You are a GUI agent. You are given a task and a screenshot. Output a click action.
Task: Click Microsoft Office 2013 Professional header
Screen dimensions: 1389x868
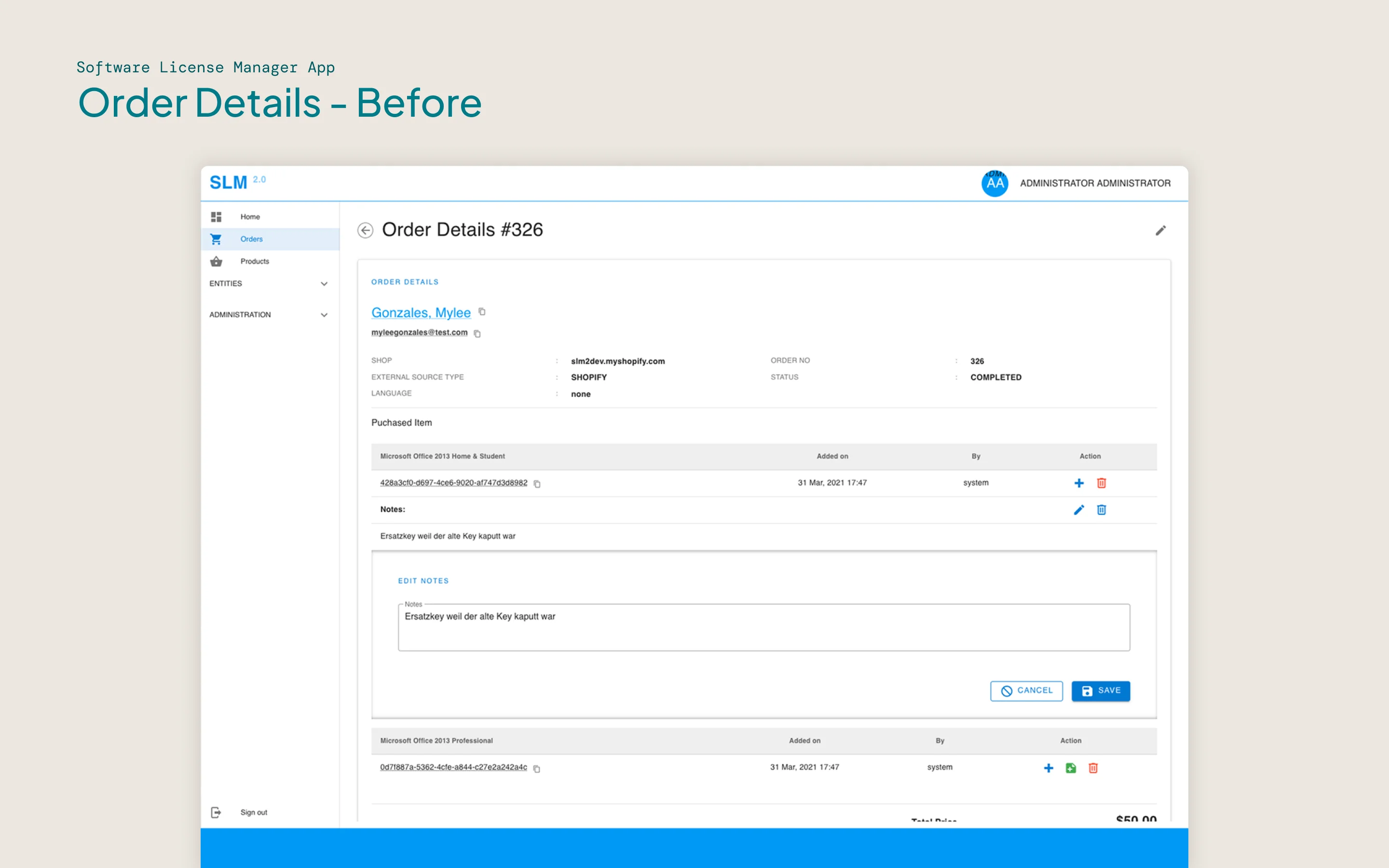[x=436, y=741]
